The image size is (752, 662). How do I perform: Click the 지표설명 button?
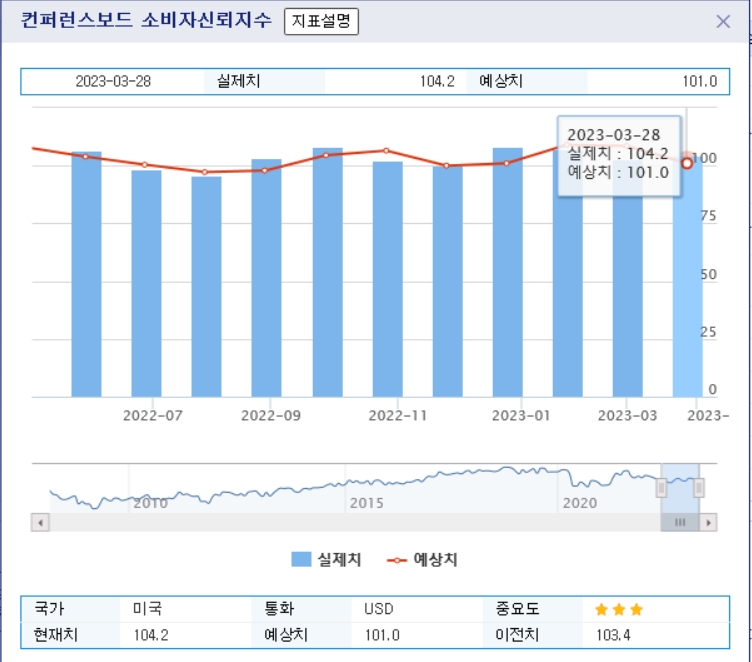pos(321,22)
